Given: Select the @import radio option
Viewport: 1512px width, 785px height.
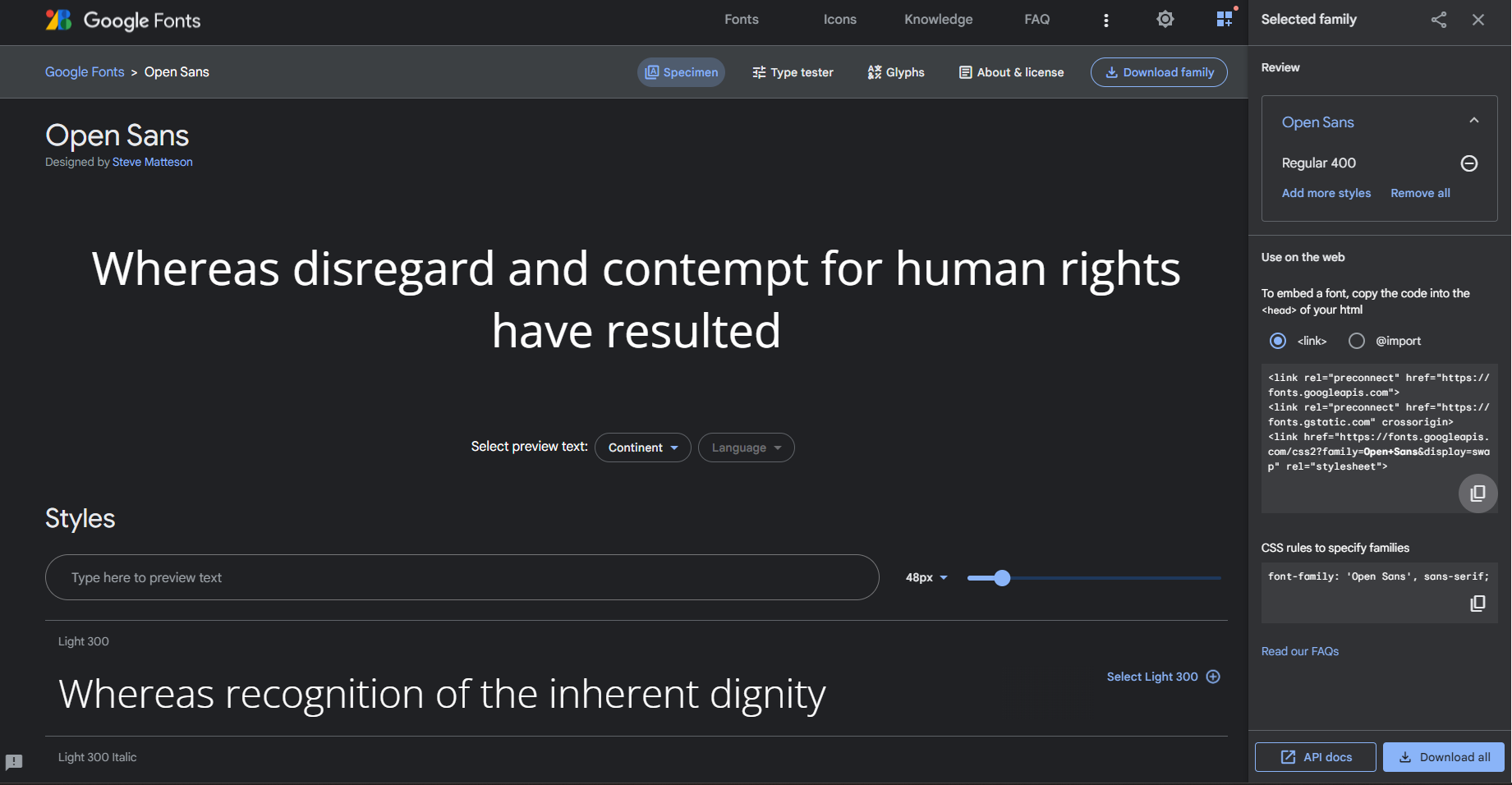Looking at the screenshot, I should tap(1357, 341).
